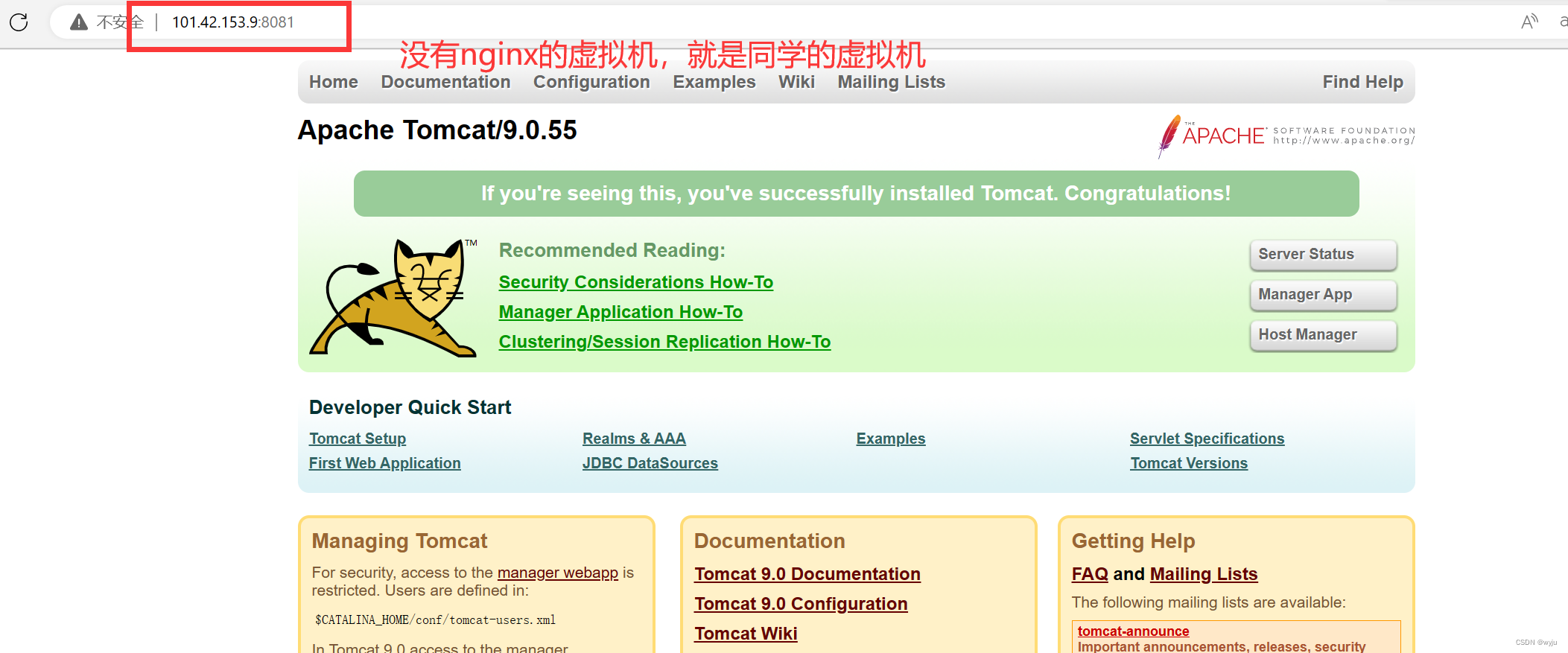Click the Tomcat cat mascot image
This screenshot has height=653, width=1568.
393,297
